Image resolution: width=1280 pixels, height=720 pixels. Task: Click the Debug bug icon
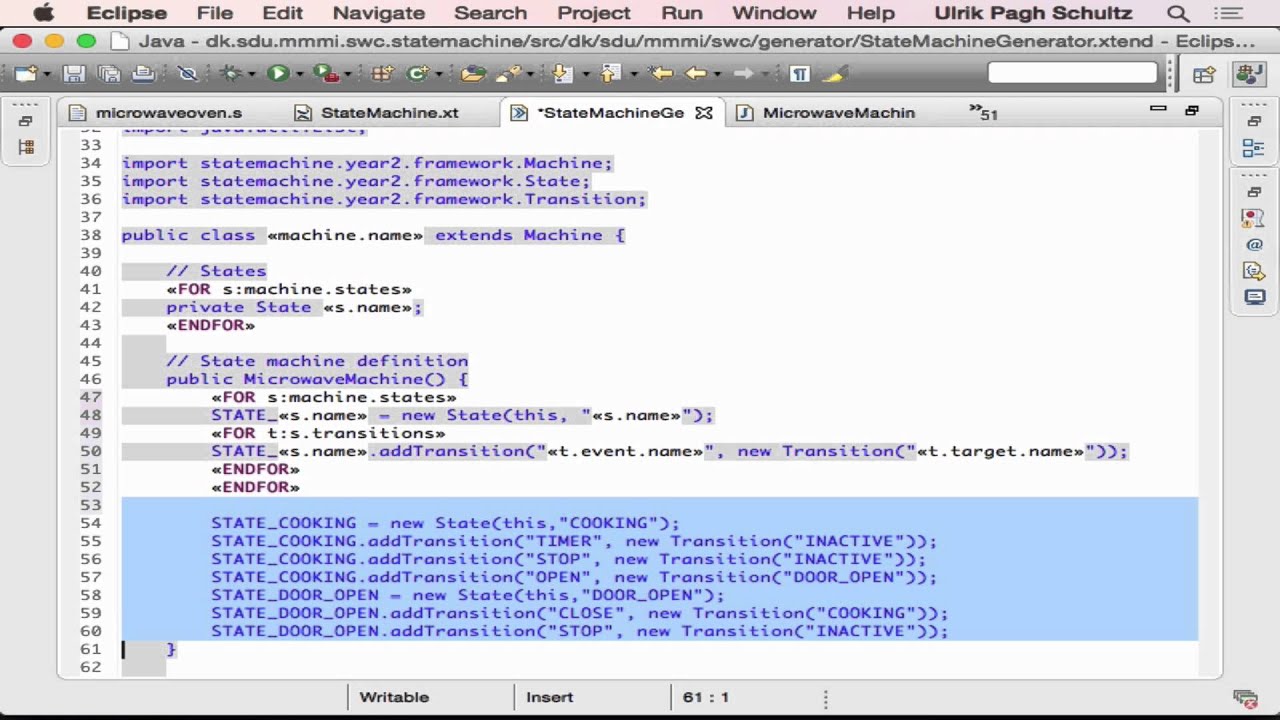point(231,73)
